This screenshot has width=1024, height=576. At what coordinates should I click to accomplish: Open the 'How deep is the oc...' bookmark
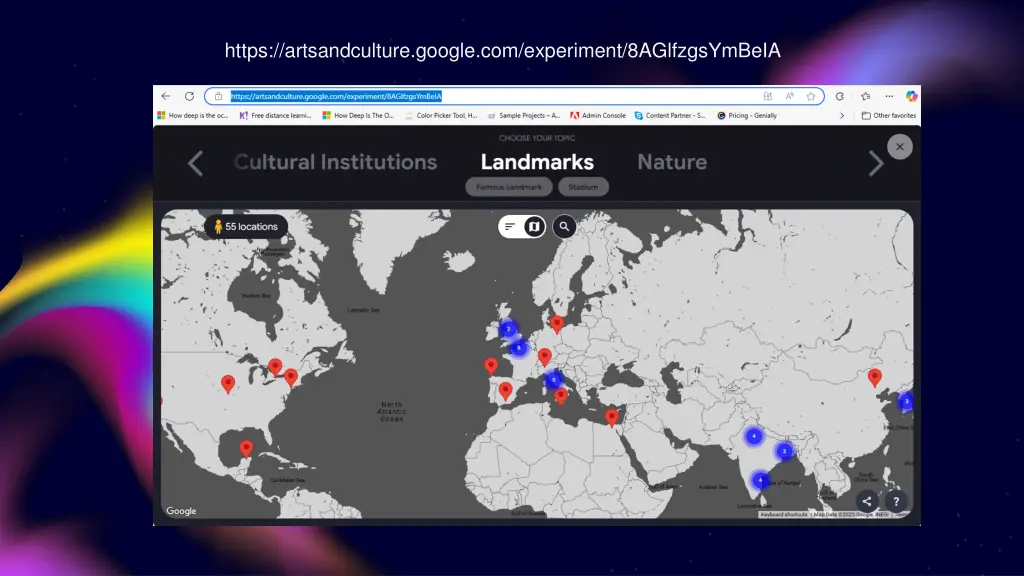193,116
